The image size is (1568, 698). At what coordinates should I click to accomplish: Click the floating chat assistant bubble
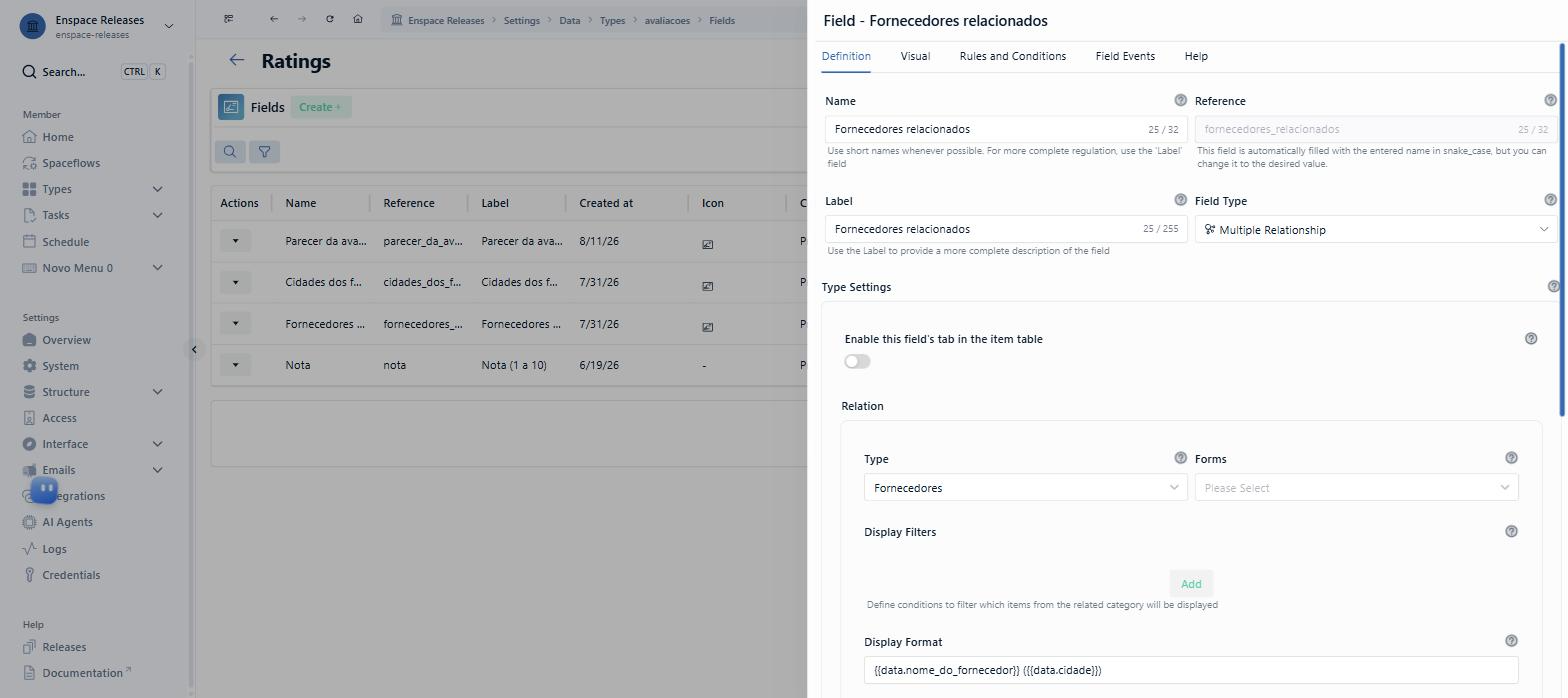(44, 490)
